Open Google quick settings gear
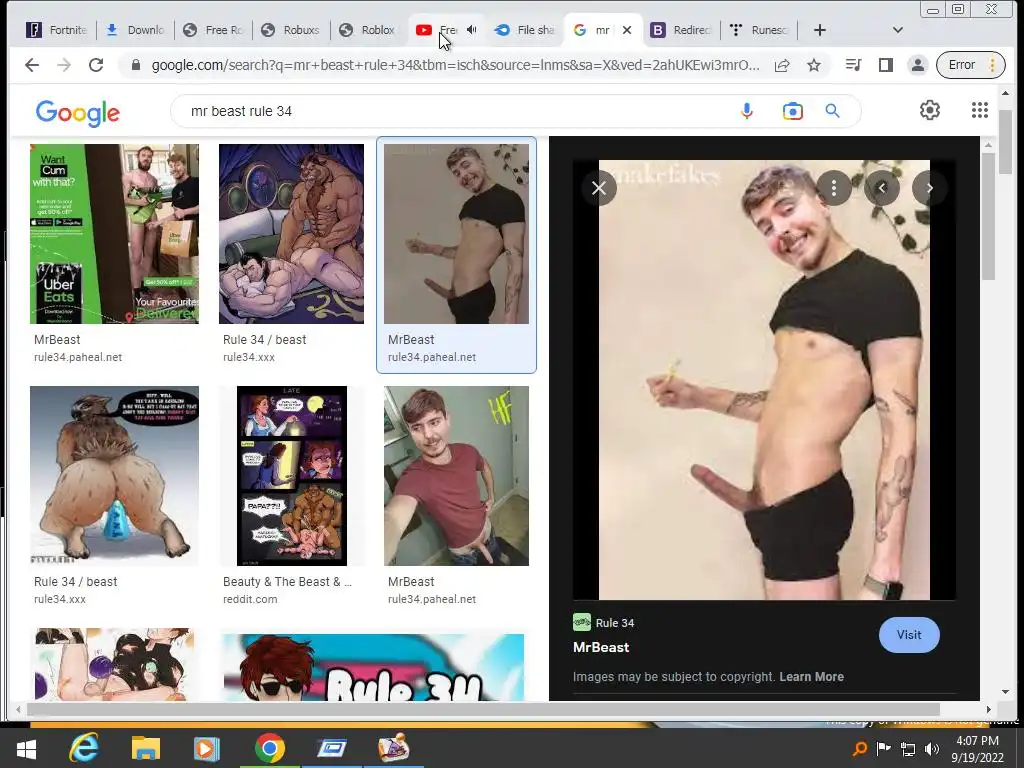The height and width of the screenshot is (768, 1024). 930,110
